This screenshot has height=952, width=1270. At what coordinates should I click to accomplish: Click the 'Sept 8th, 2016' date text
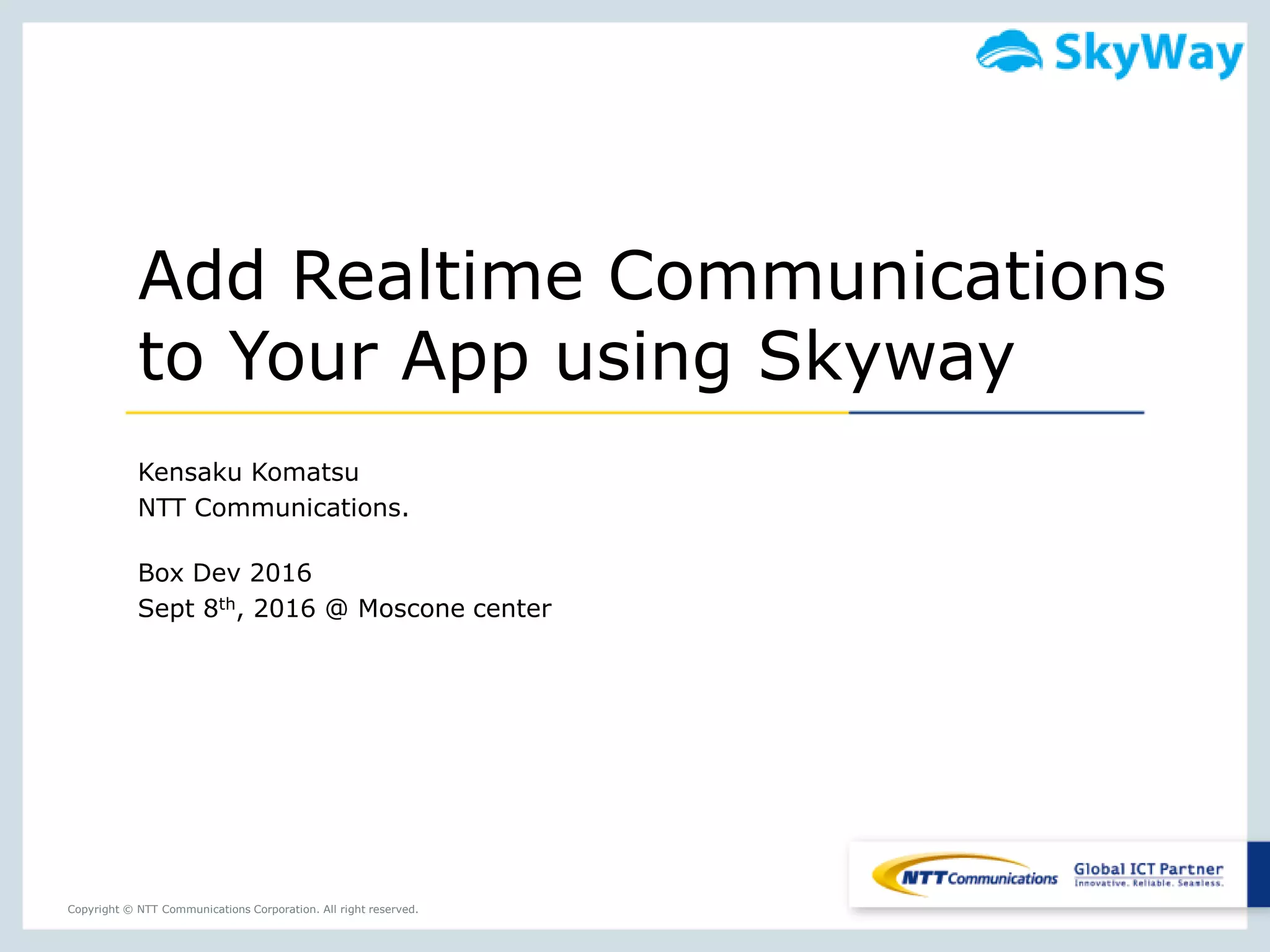point(226,609)
